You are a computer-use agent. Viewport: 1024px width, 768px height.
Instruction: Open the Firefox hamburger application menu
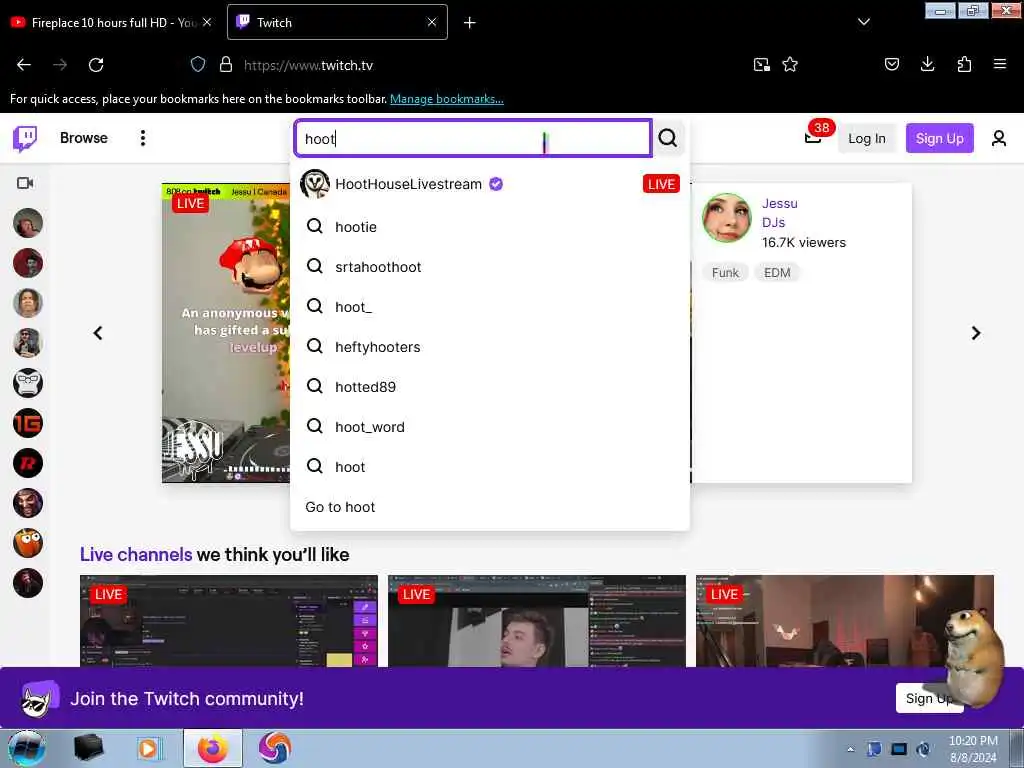999,64
